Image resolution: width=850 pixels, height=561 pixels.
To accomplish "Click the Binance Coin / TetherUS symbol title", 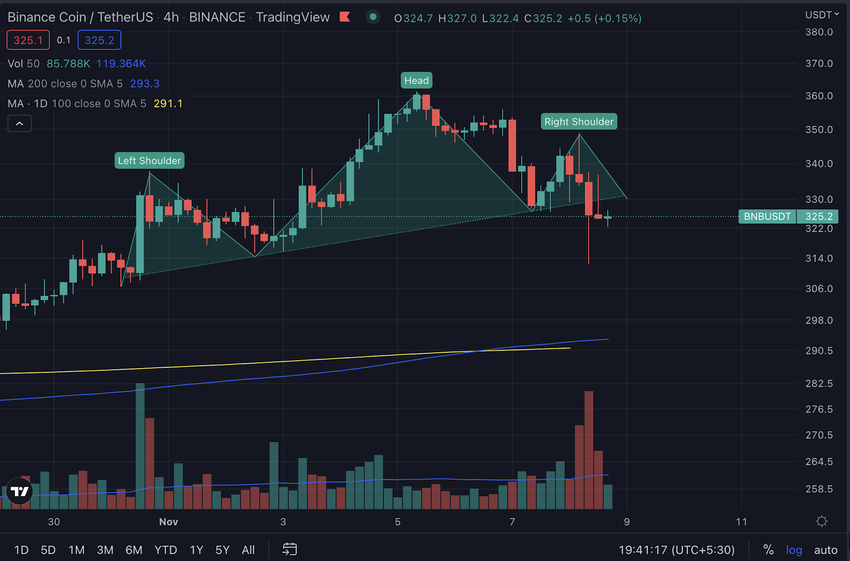I will click(x=80, y=17).
